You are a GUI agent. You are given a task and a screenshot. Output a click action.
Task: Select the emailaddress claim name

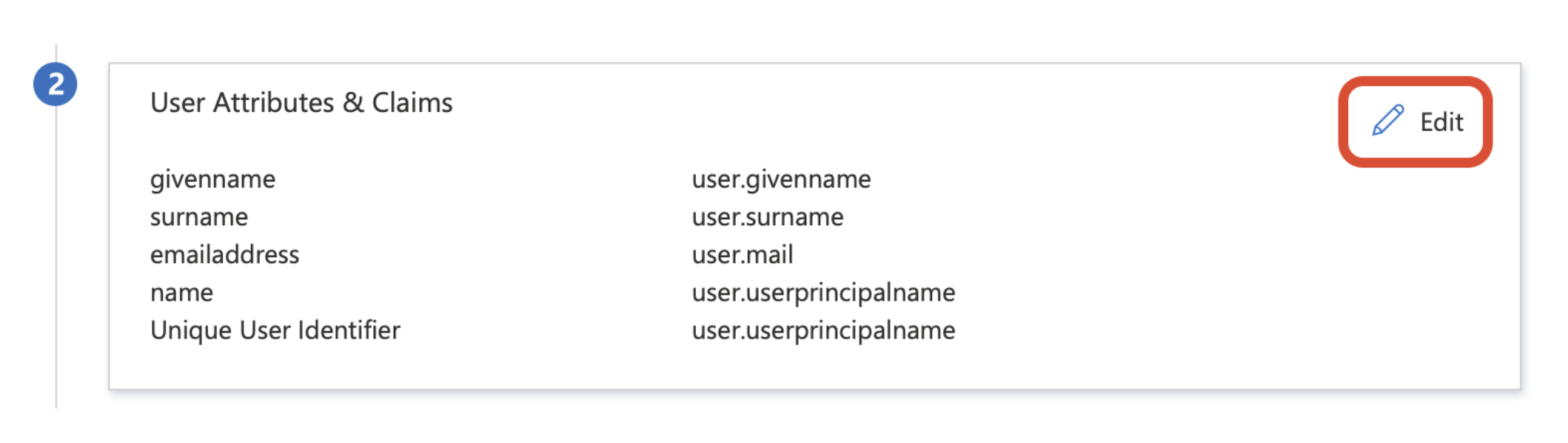(x=225, y=255)
